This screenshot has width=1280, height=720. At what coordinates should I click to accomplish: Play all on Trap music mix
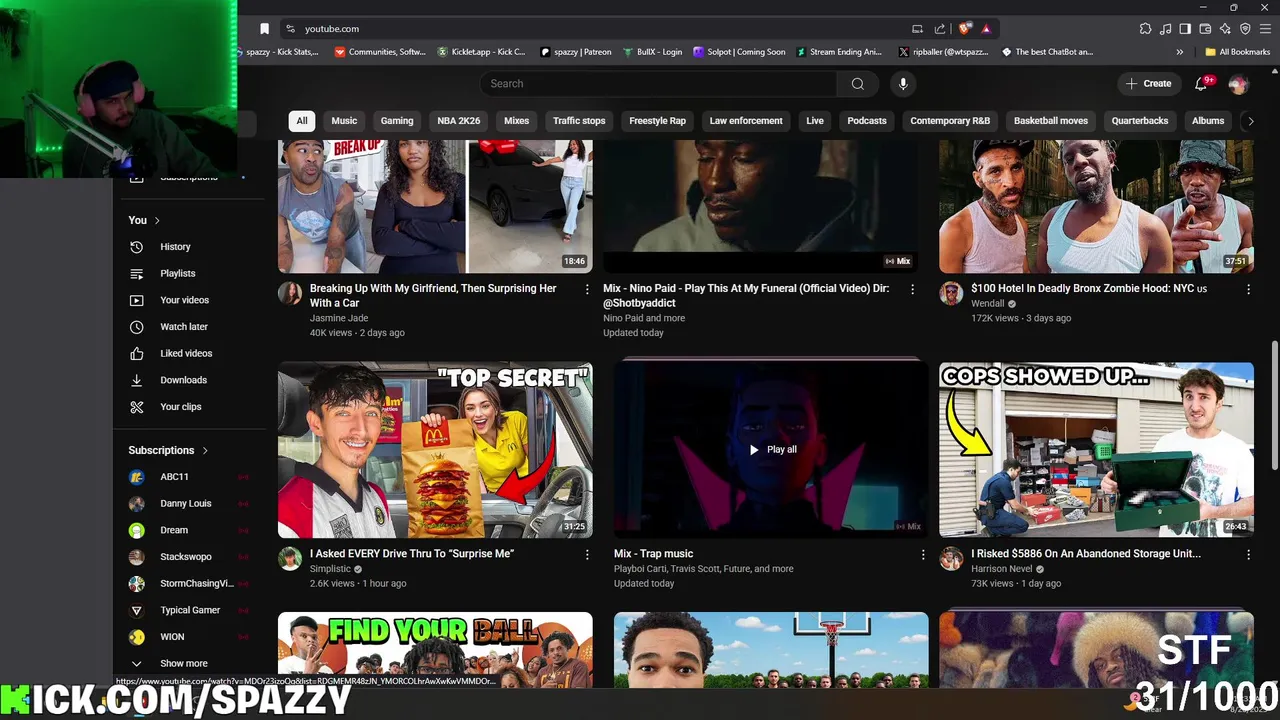click(773, 450)
